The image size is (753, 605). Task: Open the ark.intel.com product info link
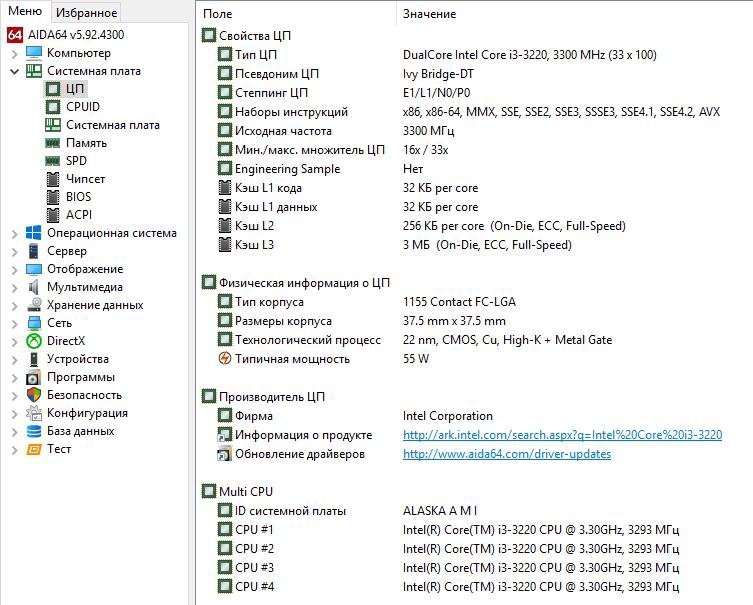click(x=562, y=435)
